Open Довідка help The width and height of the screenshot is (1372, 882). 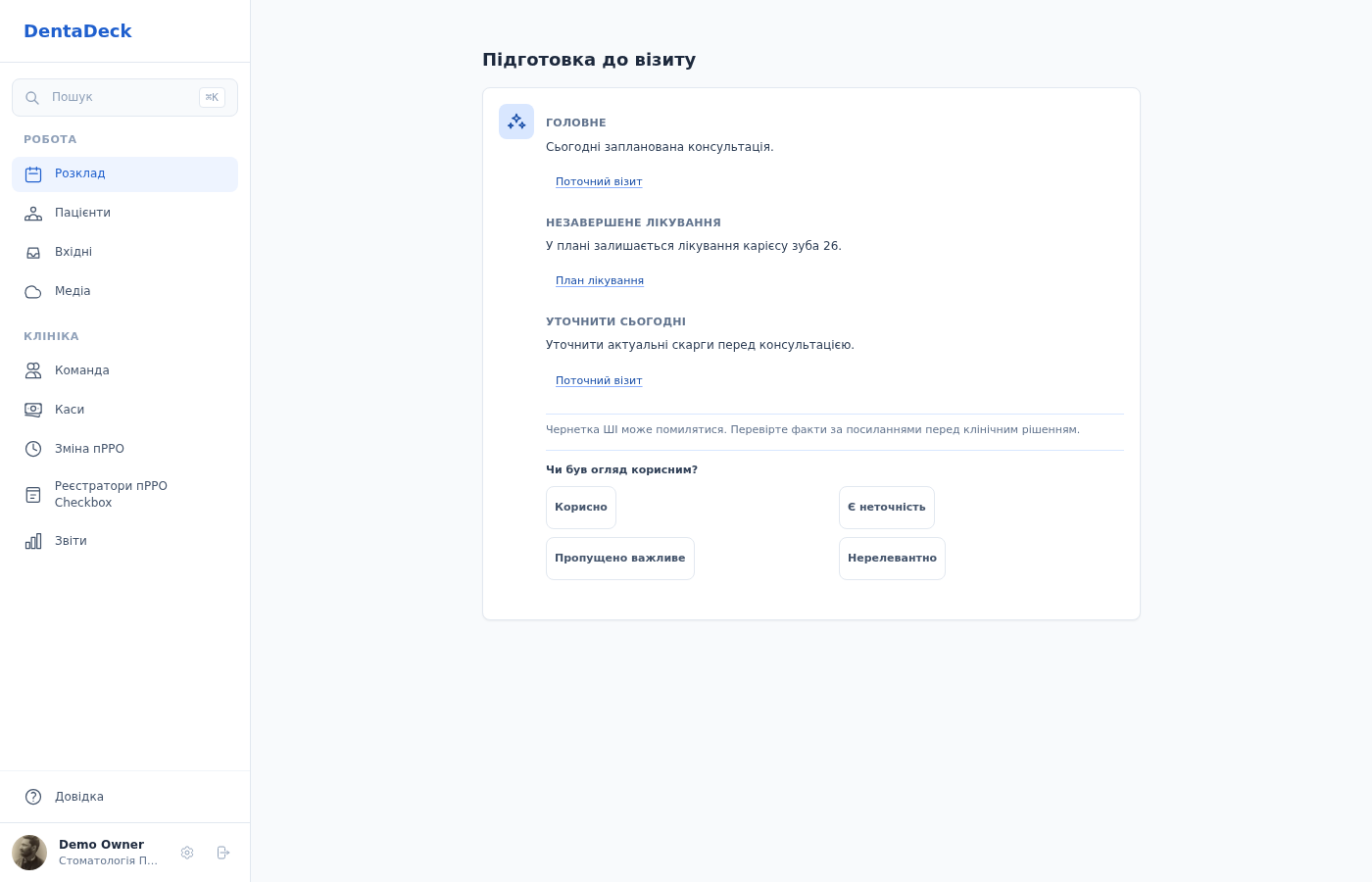point(124,797)
